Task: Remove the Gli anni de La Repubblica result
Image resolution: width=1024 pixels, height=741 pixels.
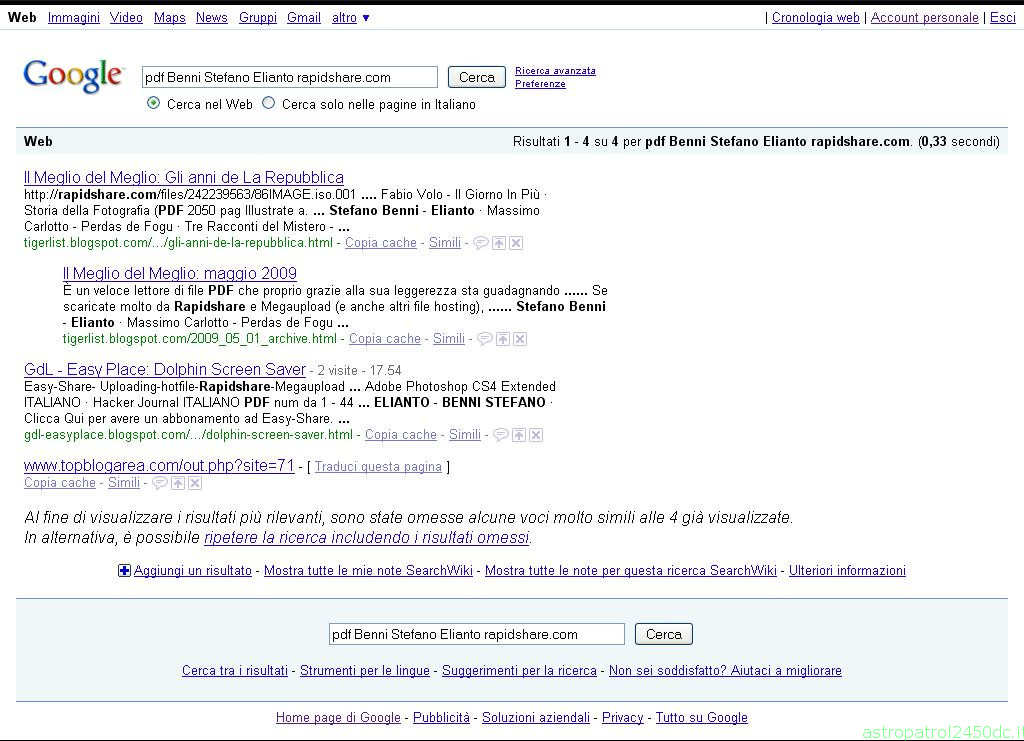Action: click(516, 243)
